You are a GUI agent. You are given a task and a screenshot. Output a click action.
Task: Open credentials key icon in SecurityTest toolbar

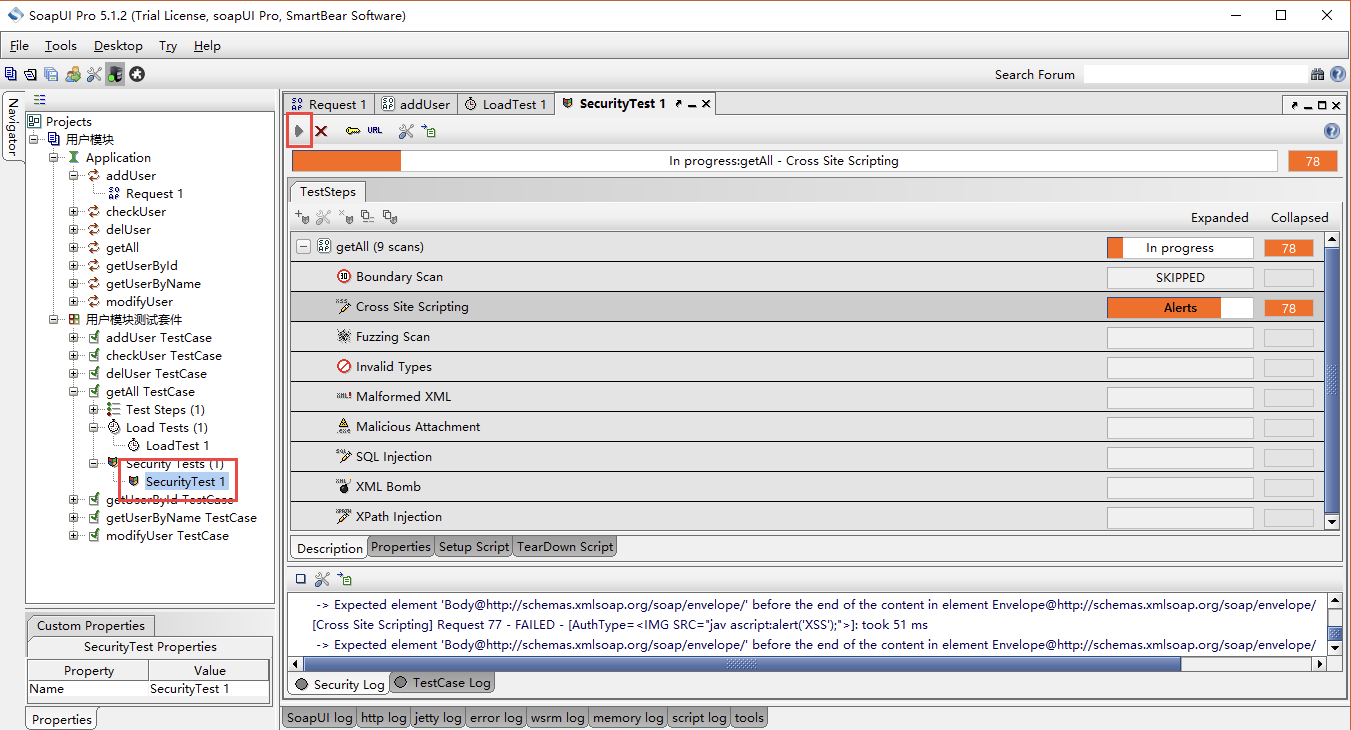pos(353,131)
